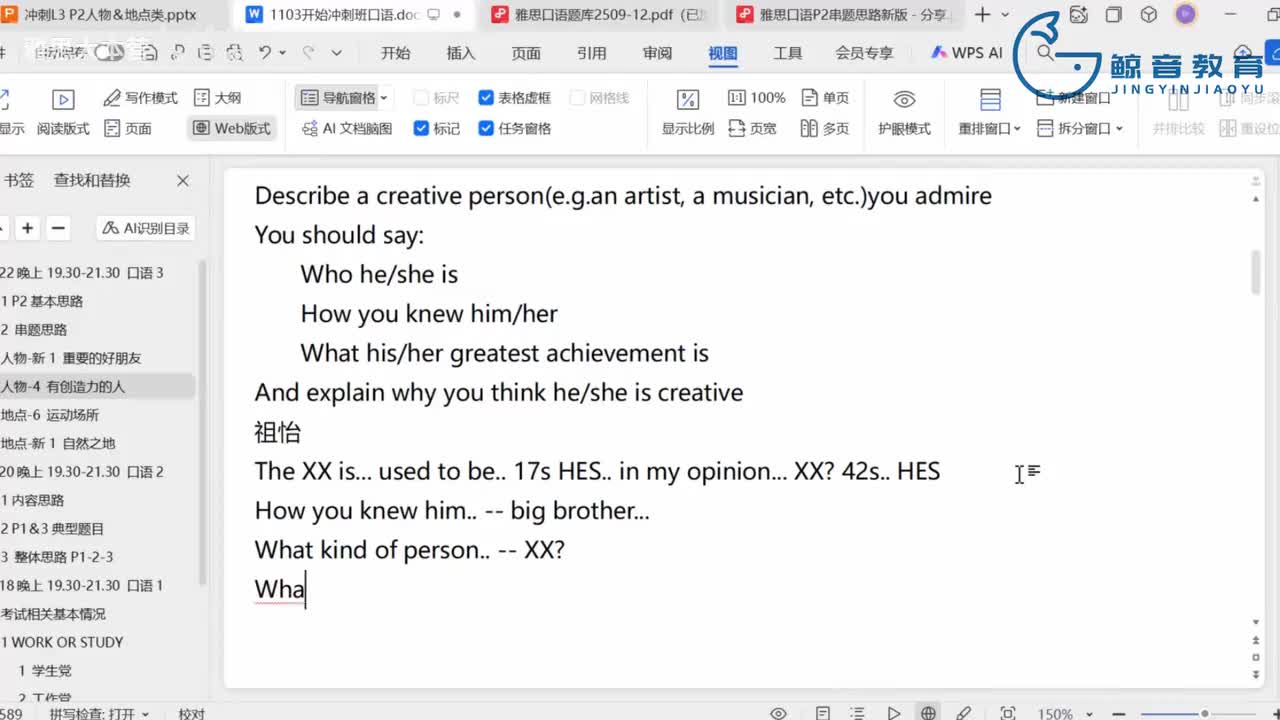1280x720 pixels.
Task: Click the WPS AI ribbon button
Action: click(966, 53)
